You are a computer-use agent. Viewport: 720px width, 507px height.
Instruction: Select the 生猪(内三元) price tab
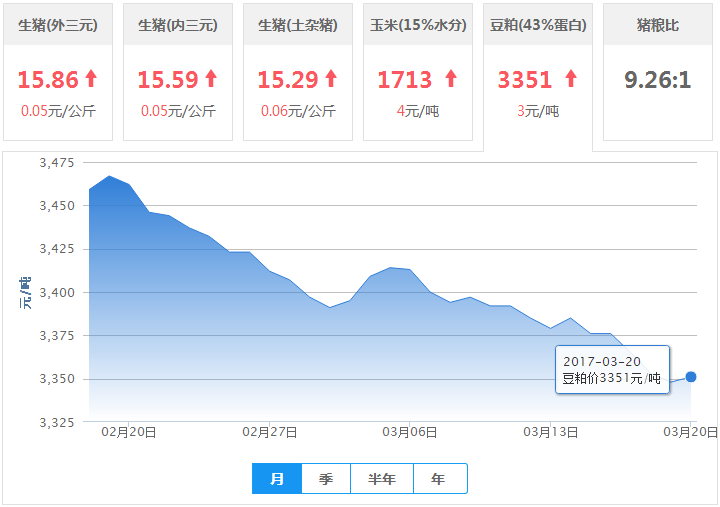click(x=178, y=72)
